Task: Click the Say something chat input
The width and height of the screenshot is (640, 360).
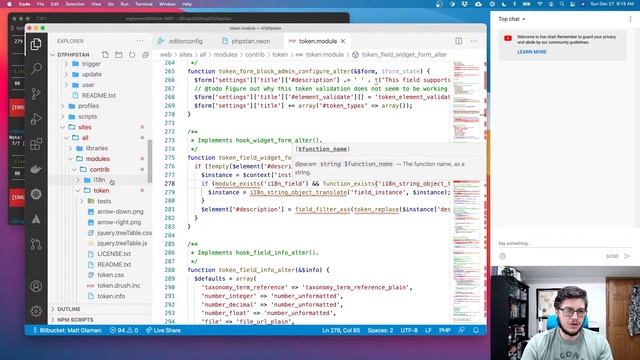Action: [564, 244]
